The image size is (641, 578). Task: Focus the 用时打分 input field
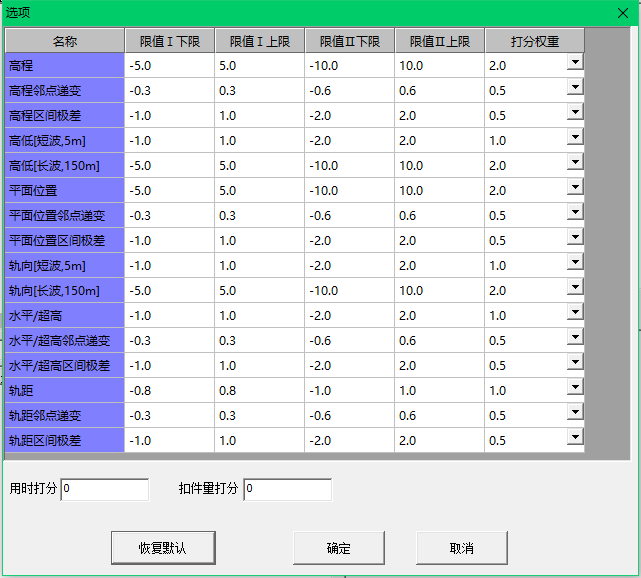[x=105, y=489]
